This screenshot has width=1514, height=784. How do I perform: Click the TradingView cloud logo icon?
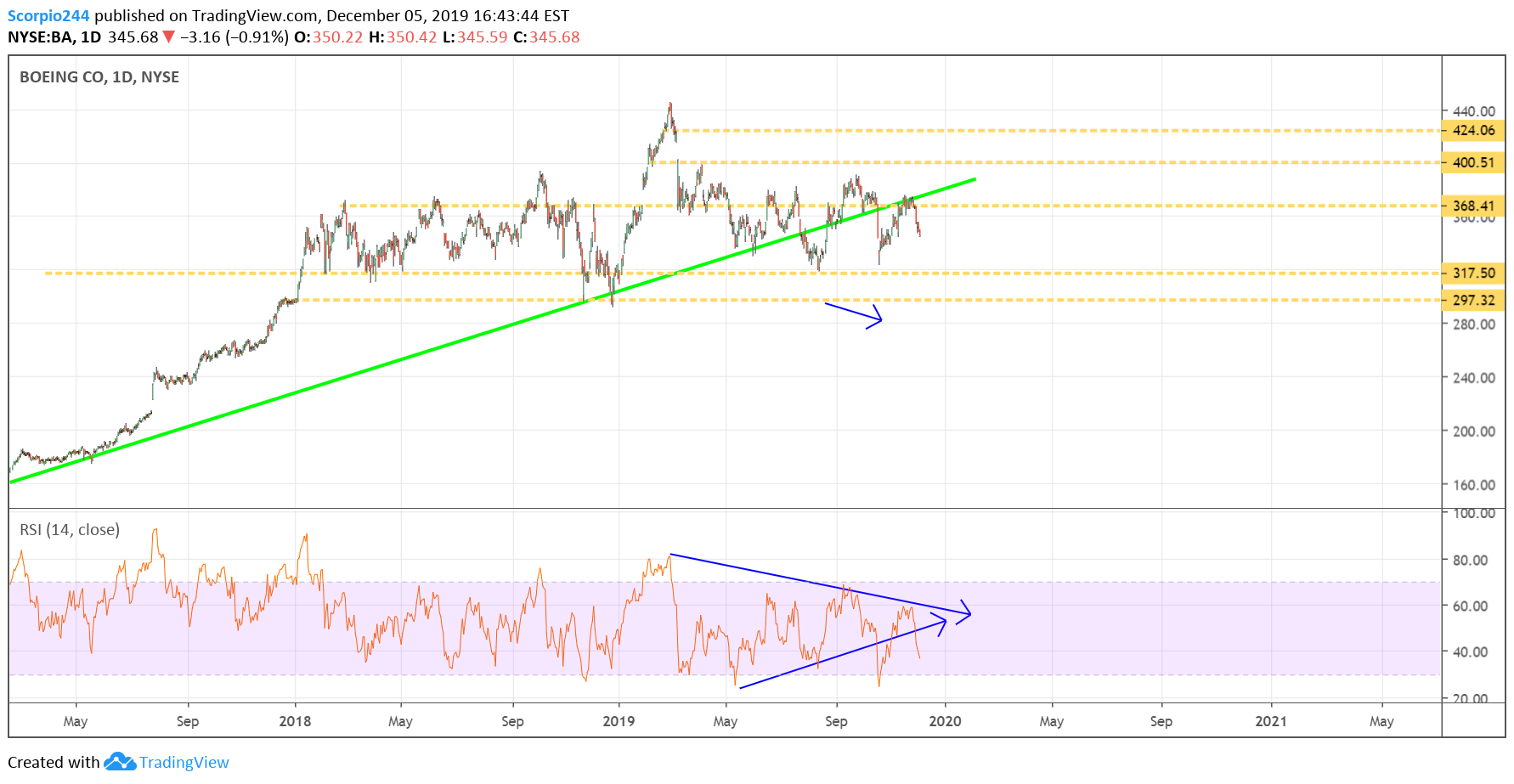coord(120,762)
